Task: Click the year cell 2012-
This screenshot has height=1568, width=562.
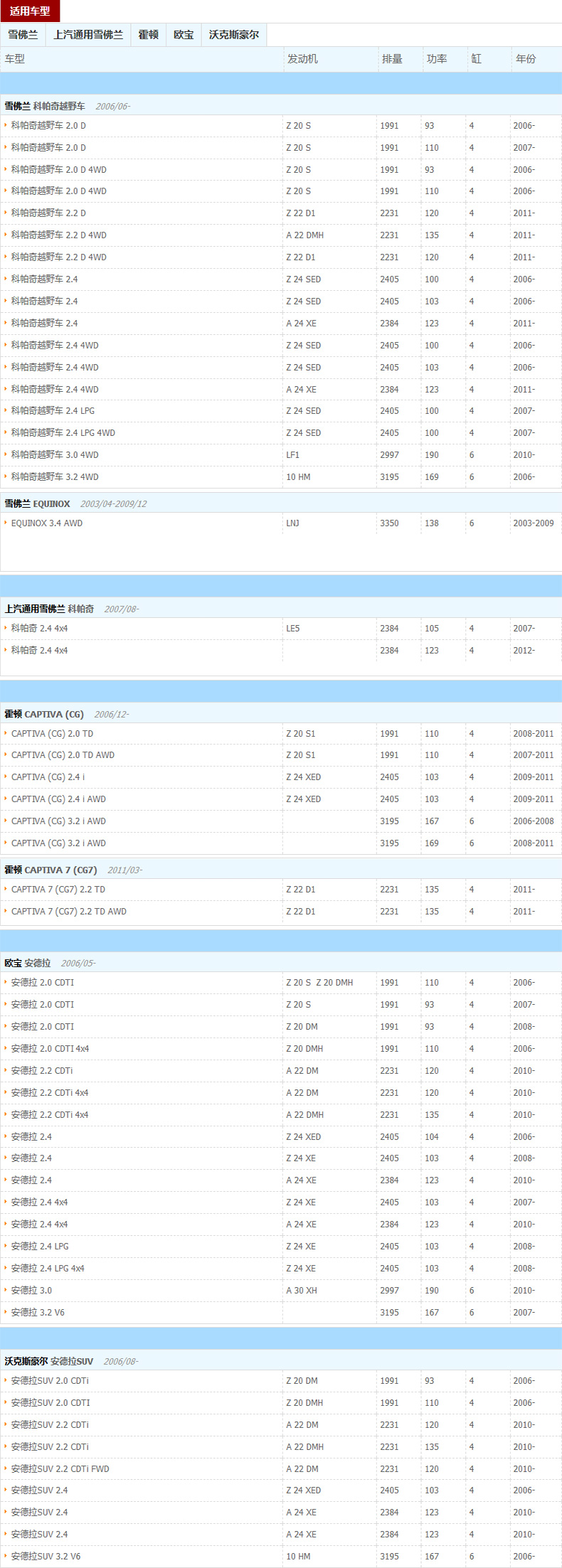Action: (524, 651)
